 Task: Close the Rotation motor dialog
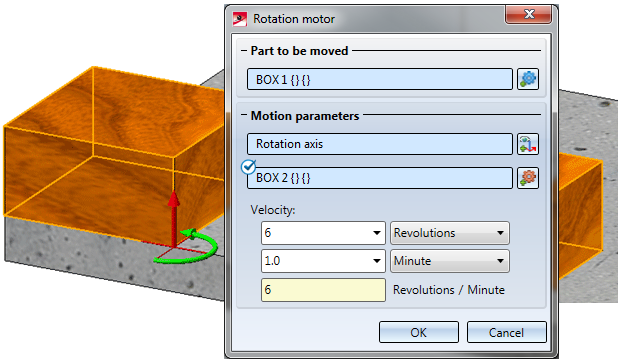click(529, 14)
